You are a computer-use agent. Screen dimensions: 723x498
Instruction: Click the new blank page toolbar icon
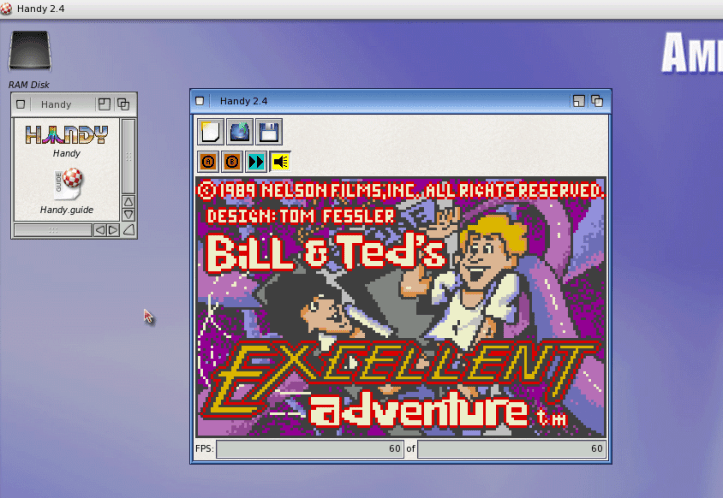pyautogui.click(x=211, y=132)
